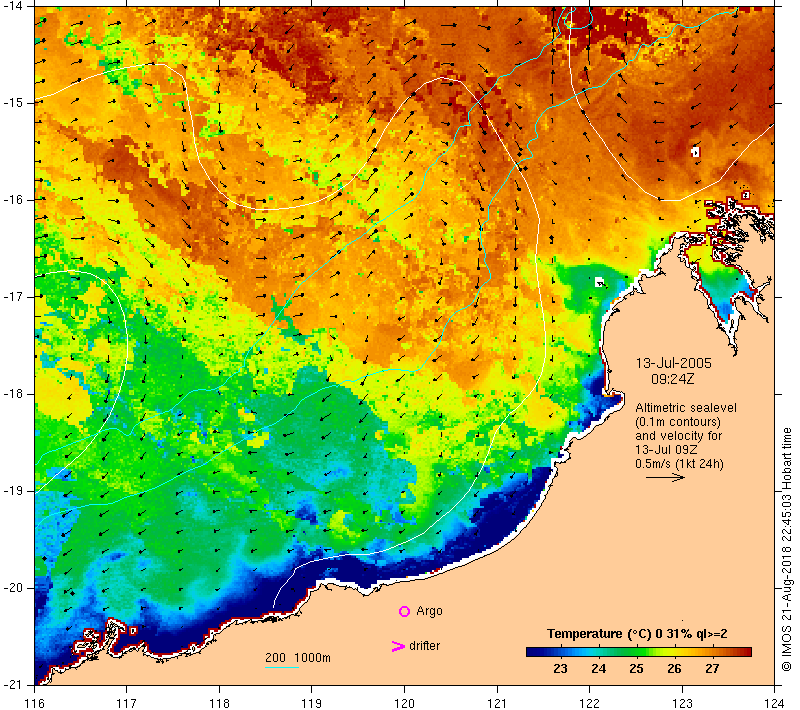Click the 26 tick on temperature scale
800x710 pixels.
point(674,669)
